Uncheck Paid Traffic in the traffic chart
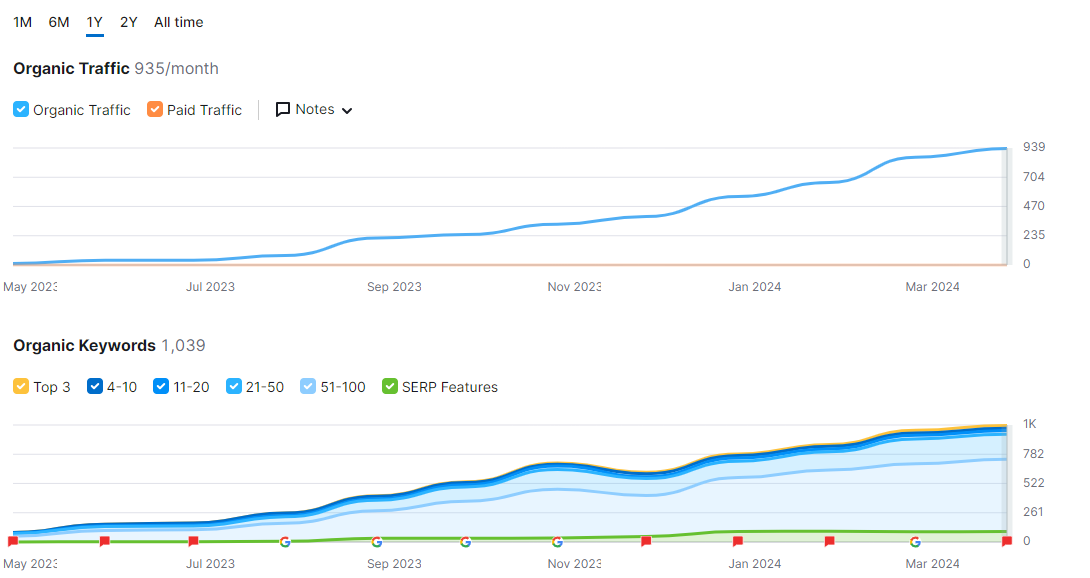1090x578 pixels. click(154, 109)
